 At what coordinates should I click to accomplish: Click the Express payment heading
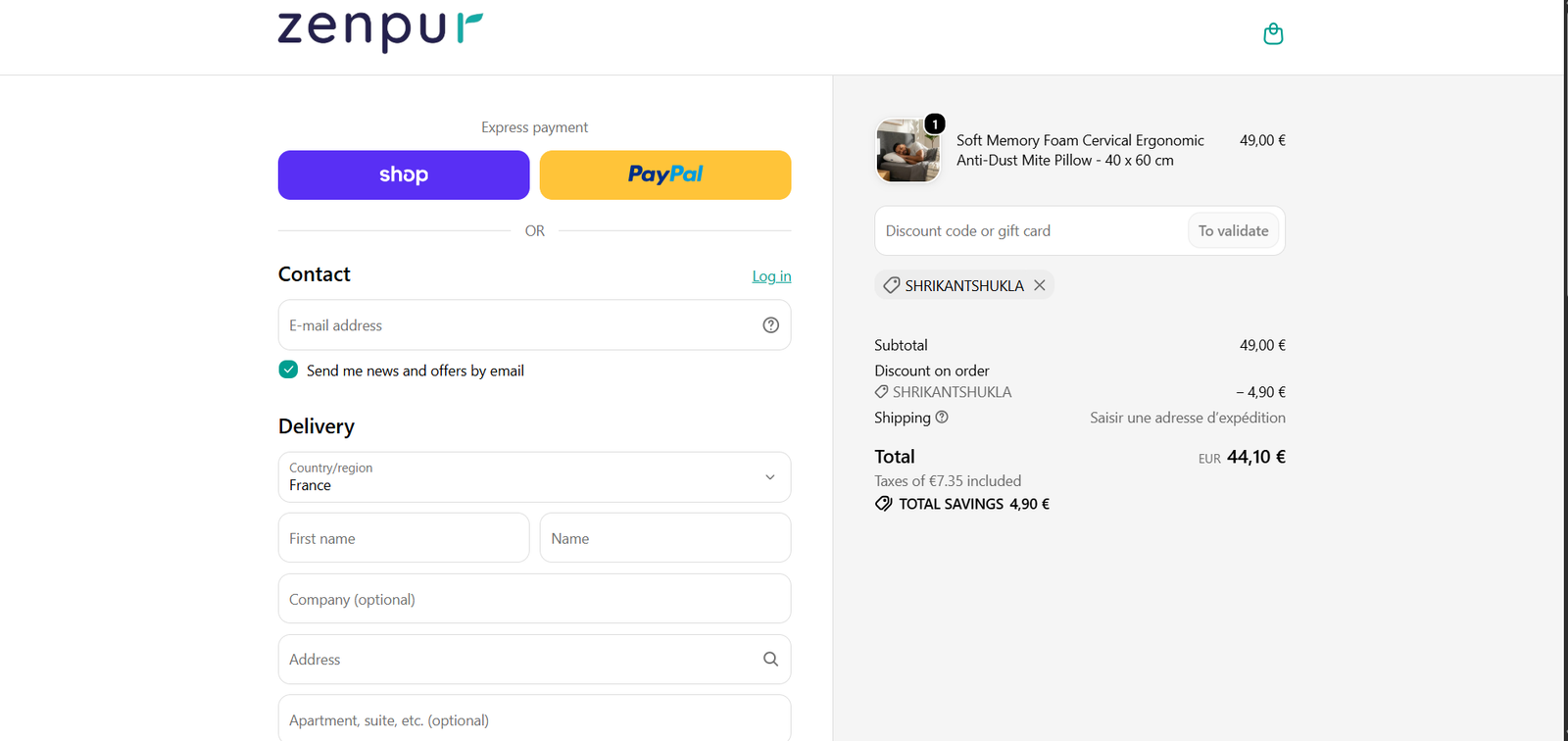(x=534, y=127)
